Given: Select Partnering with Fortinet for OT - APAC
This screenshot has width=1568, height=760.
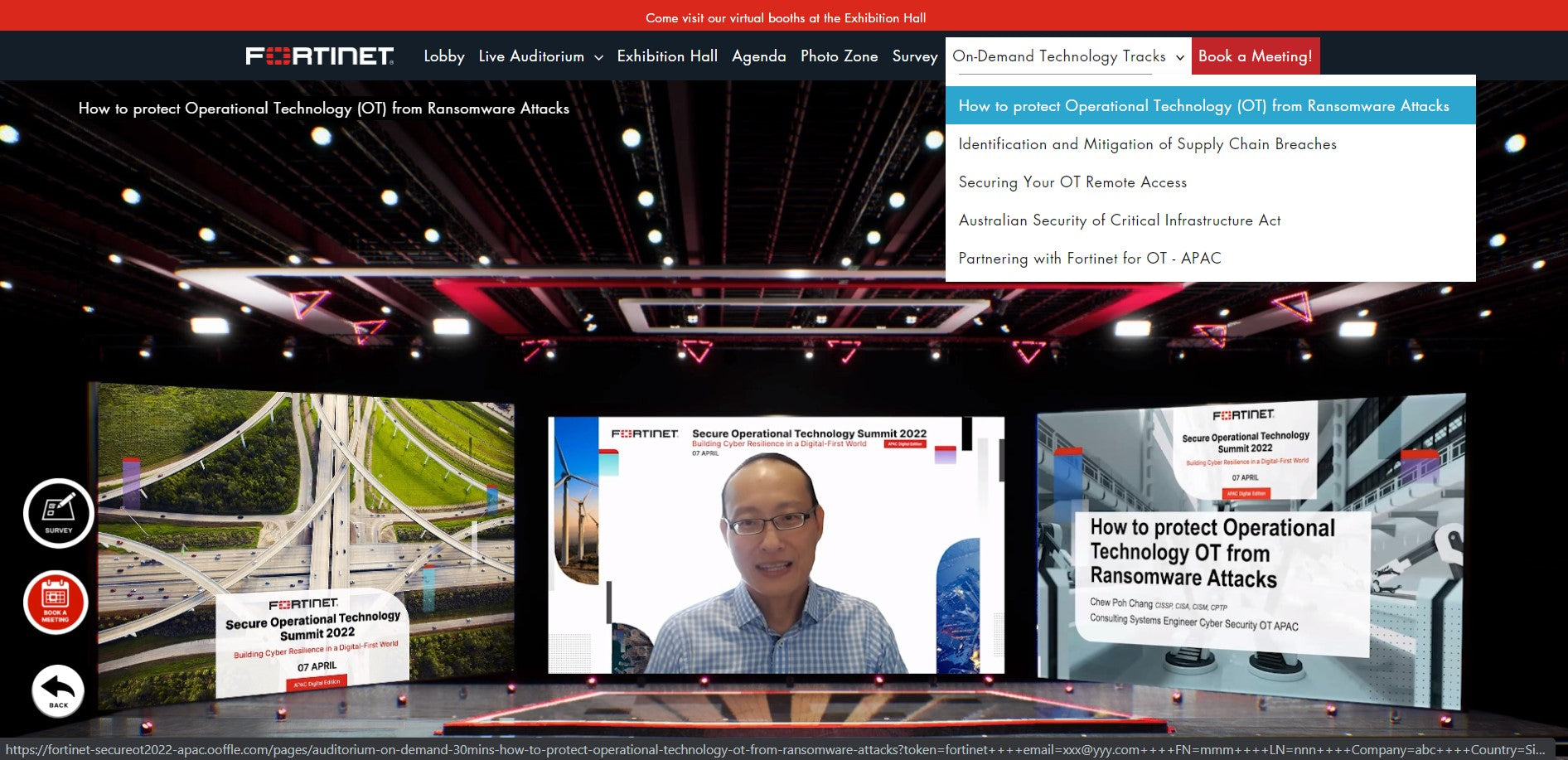Looking at the screenshot, I should tap(1210, 258).
